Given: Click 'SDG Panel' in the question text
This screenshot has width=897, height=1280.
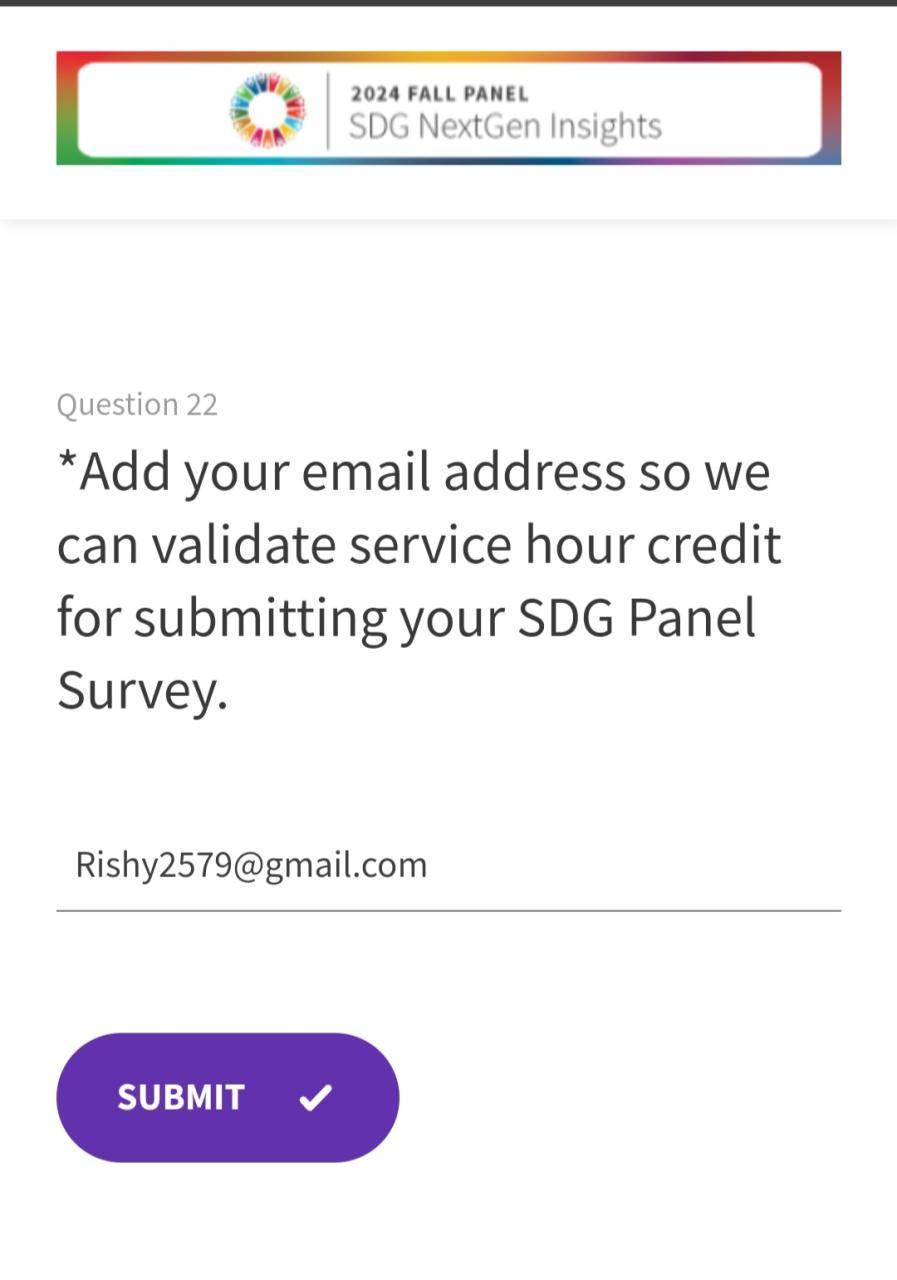Looking at the screenshot, I should 637,618.
